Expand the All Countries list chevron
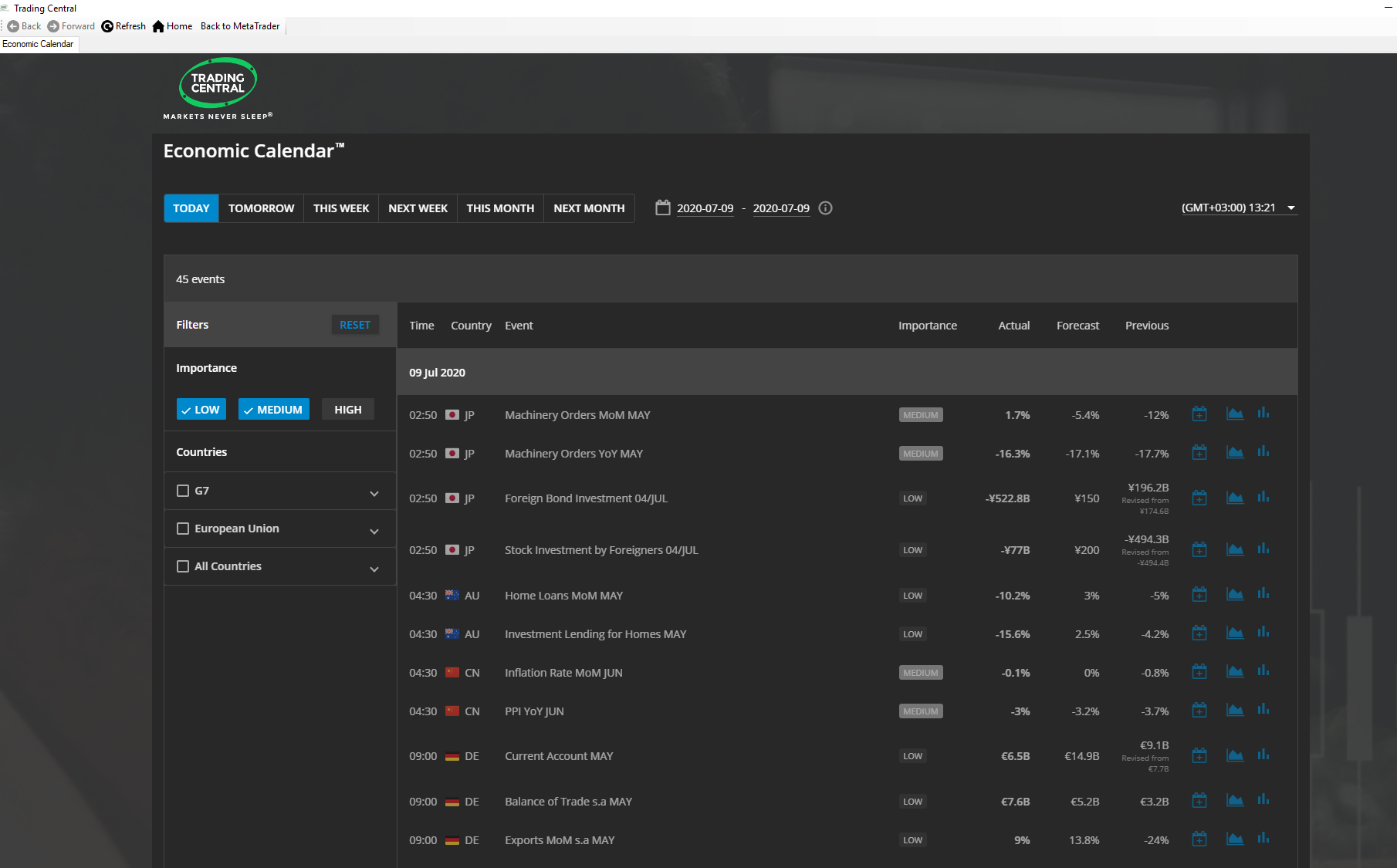Image resolution: width=1397 pixels, height=868 pixels. (374, 569)
